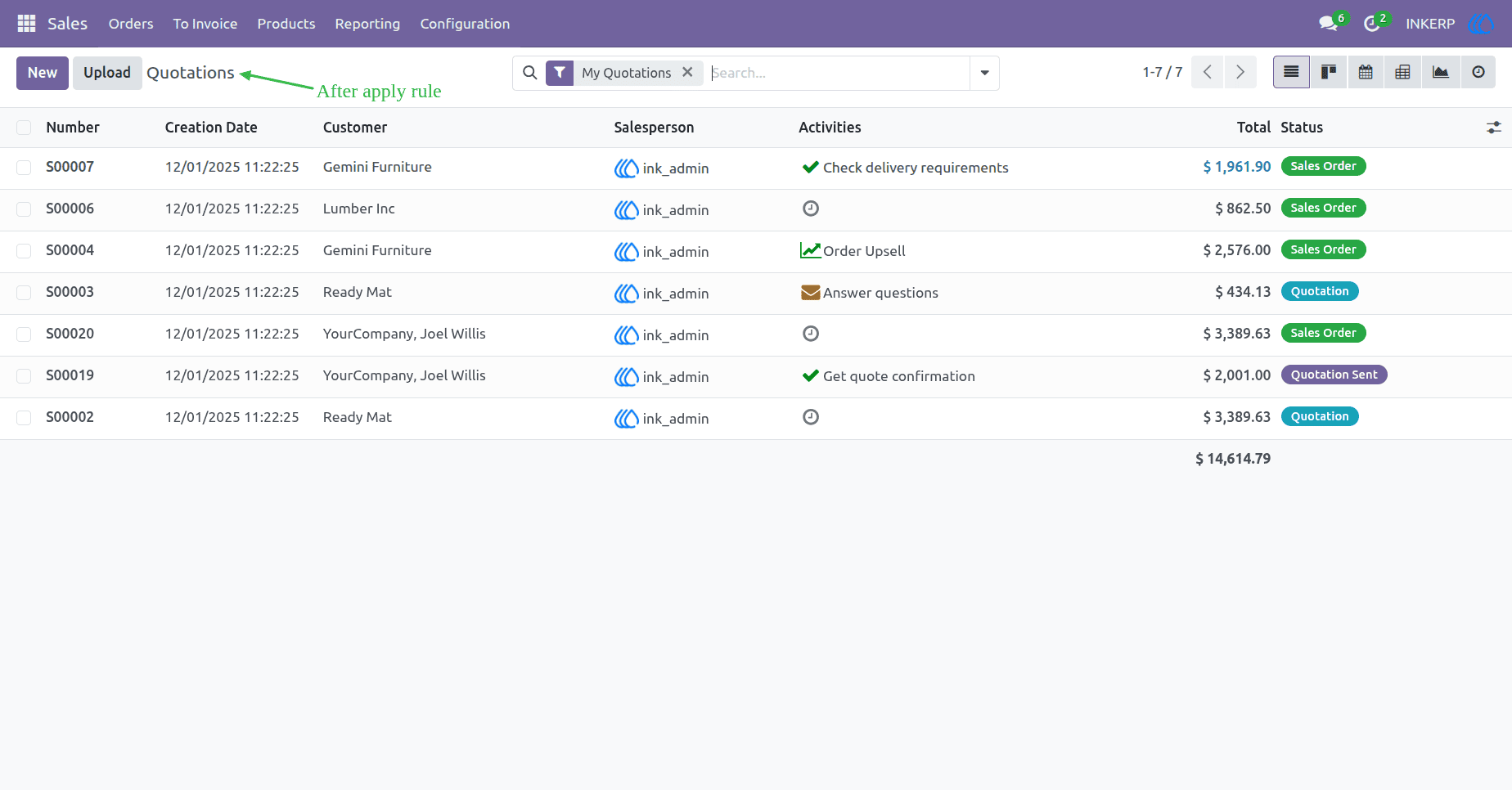
Task: Remove the My Quotations filter
Action: [687, 72]
